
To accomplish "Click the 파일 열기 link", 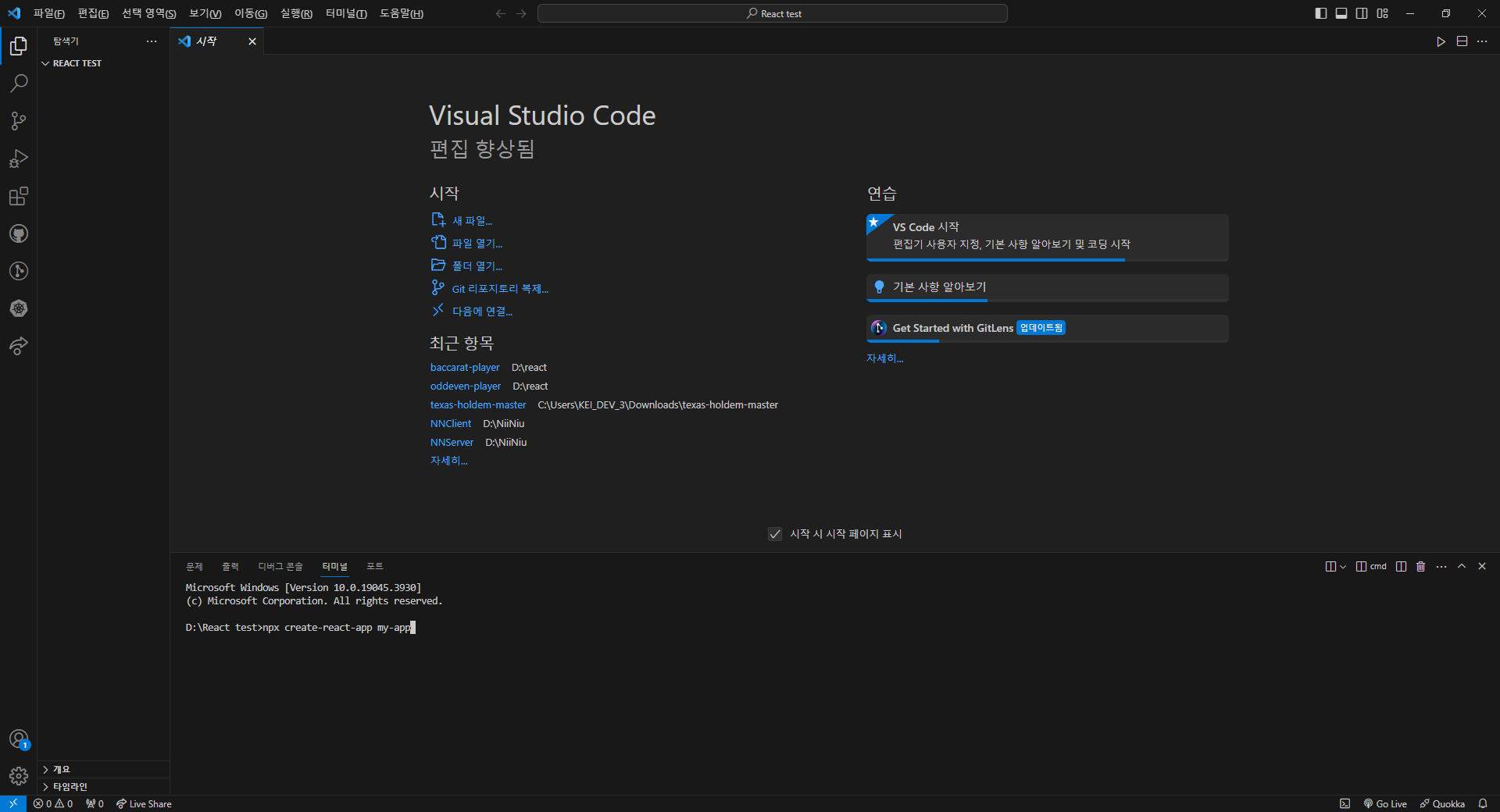I will (477, 244).
